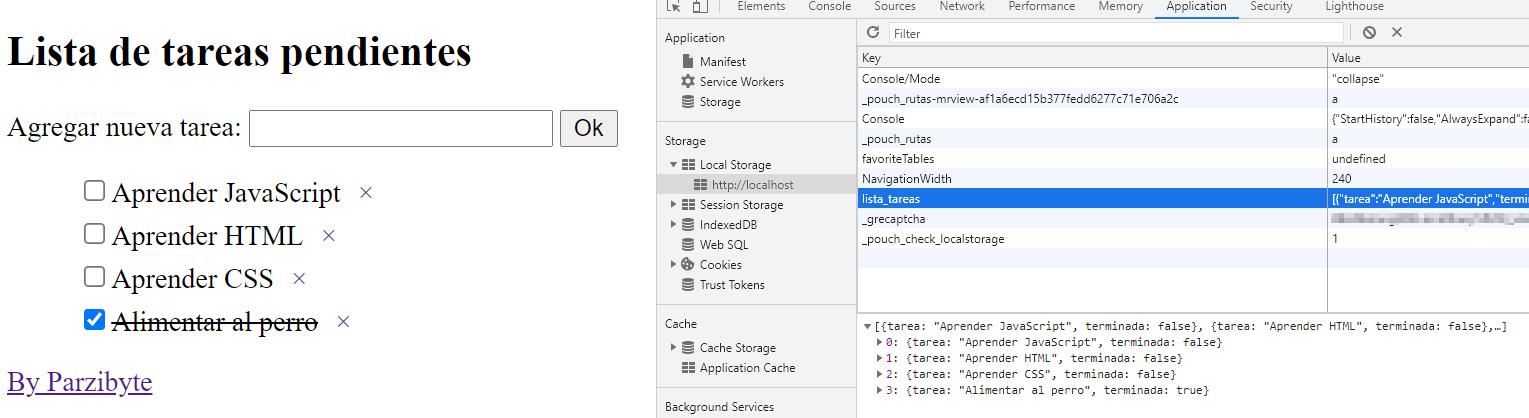This screenshot has width=1529, height=418.
Task: Uncheck the Alimentar al perro checkbox
Action: point(94,320)
